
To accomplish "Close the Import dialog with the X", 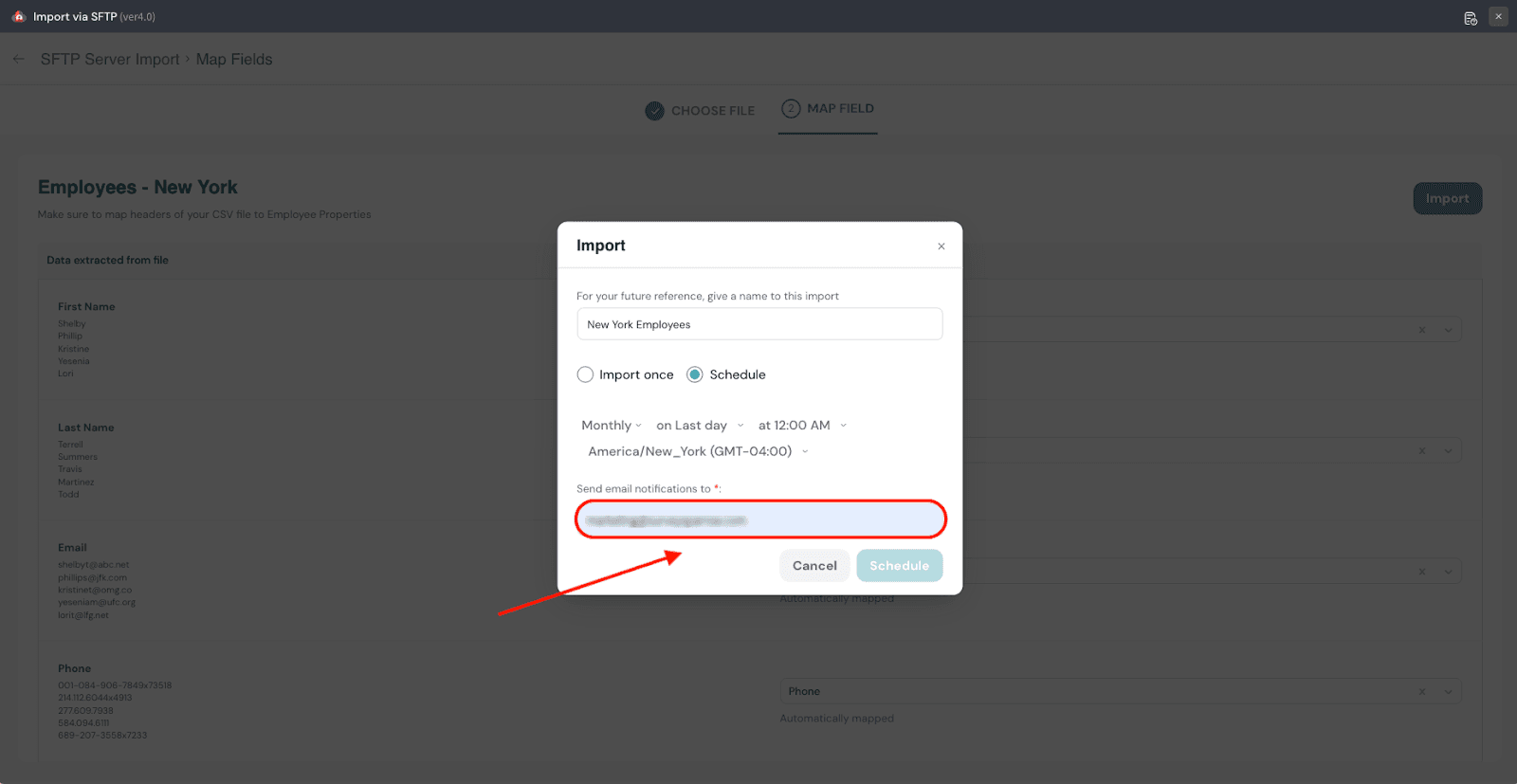I will click(941, 246).
